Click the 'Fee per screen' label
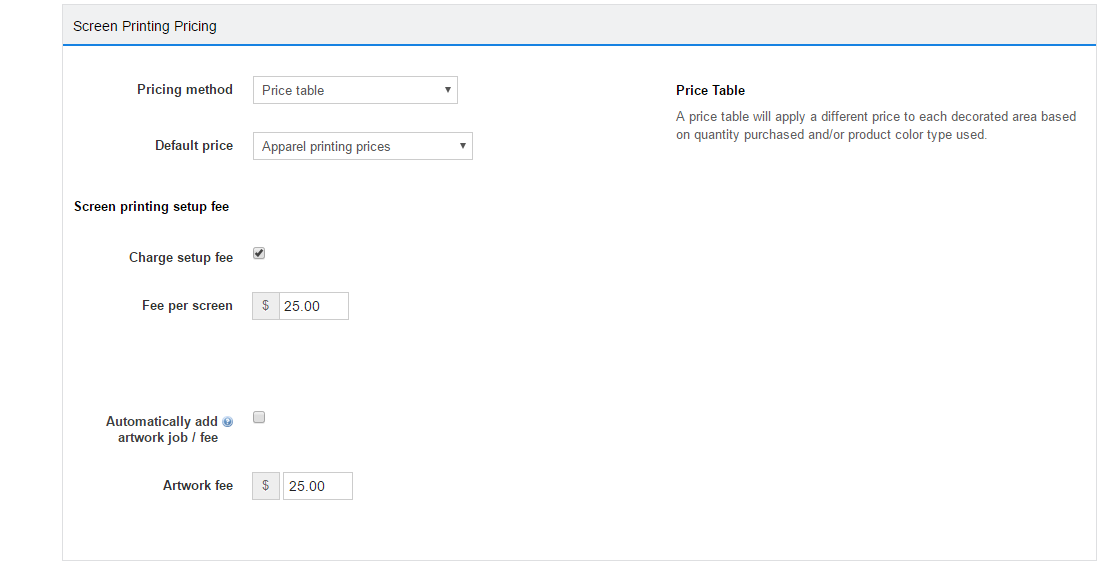 pyautogui.click(x=187, y=306)
